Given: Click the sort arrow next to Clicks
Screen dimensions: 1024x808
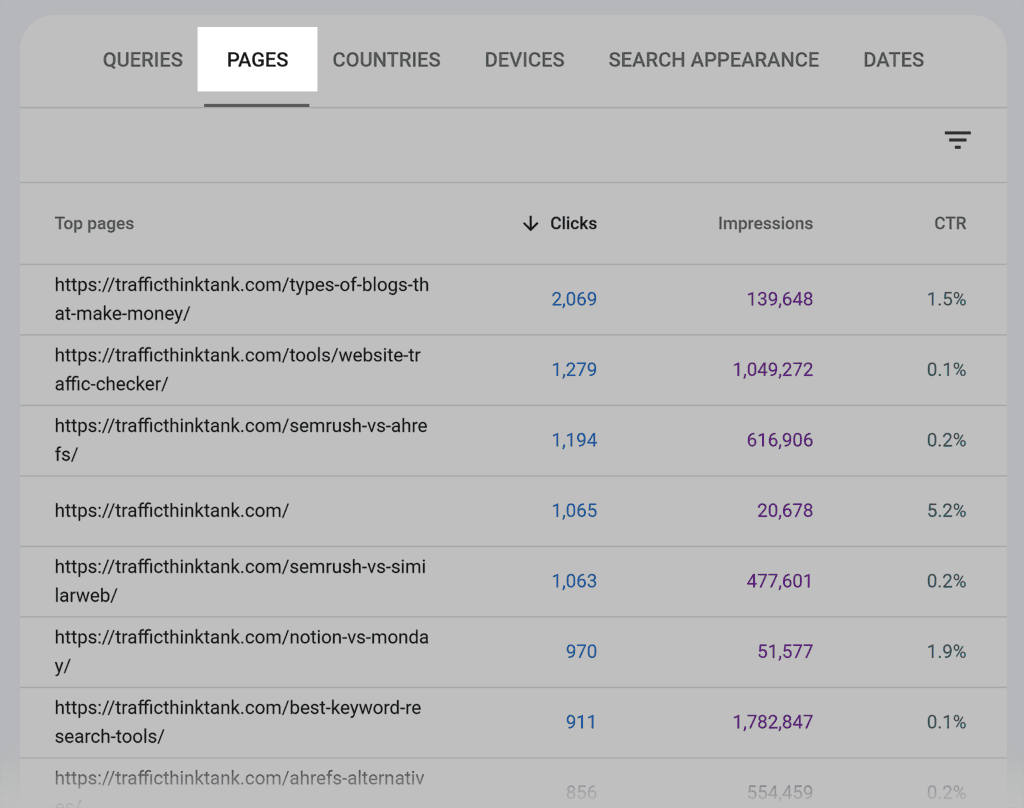Looking at the screenshot, I should (x=530, y=224).
